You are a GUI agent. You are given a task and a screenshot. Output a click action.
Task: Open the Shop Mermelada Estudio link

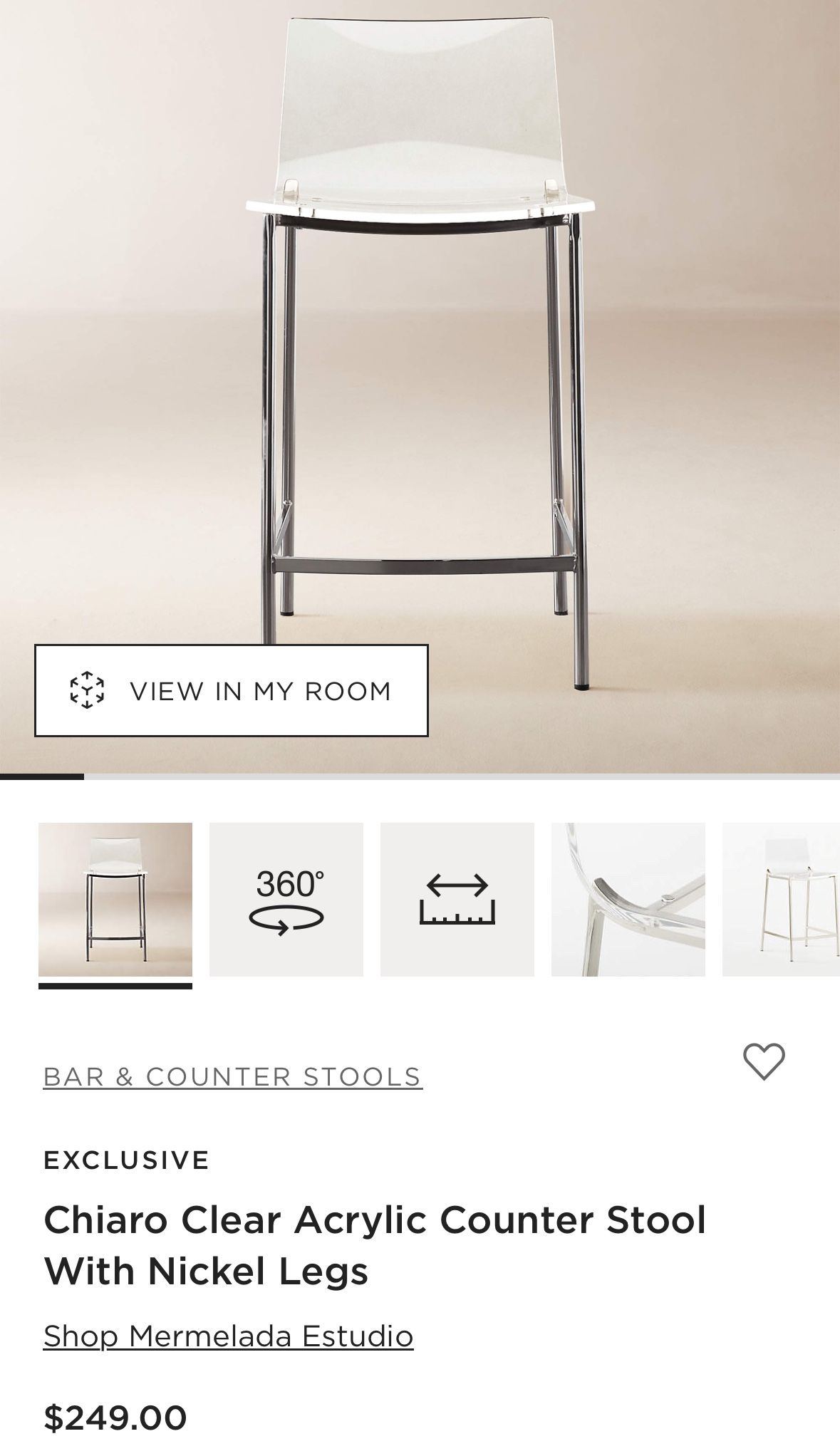tap(229, 1336)
